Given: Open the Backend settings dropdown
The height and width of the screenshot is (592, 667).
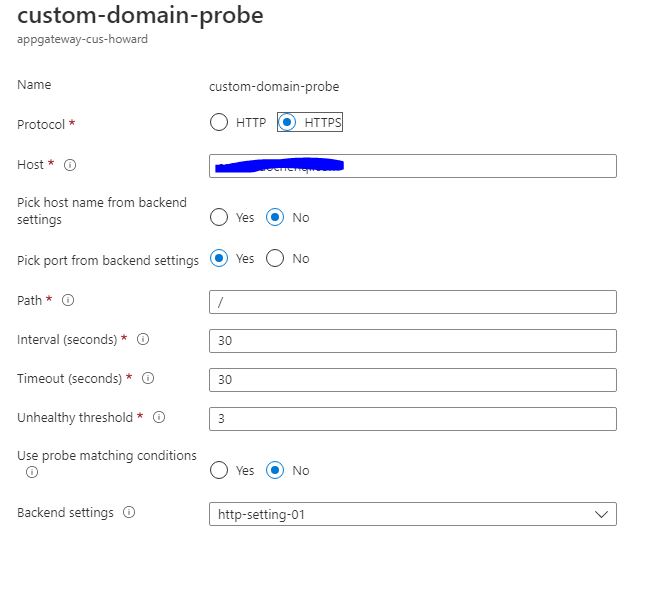Looking at the screenshot, I should (x=412, y=514).
